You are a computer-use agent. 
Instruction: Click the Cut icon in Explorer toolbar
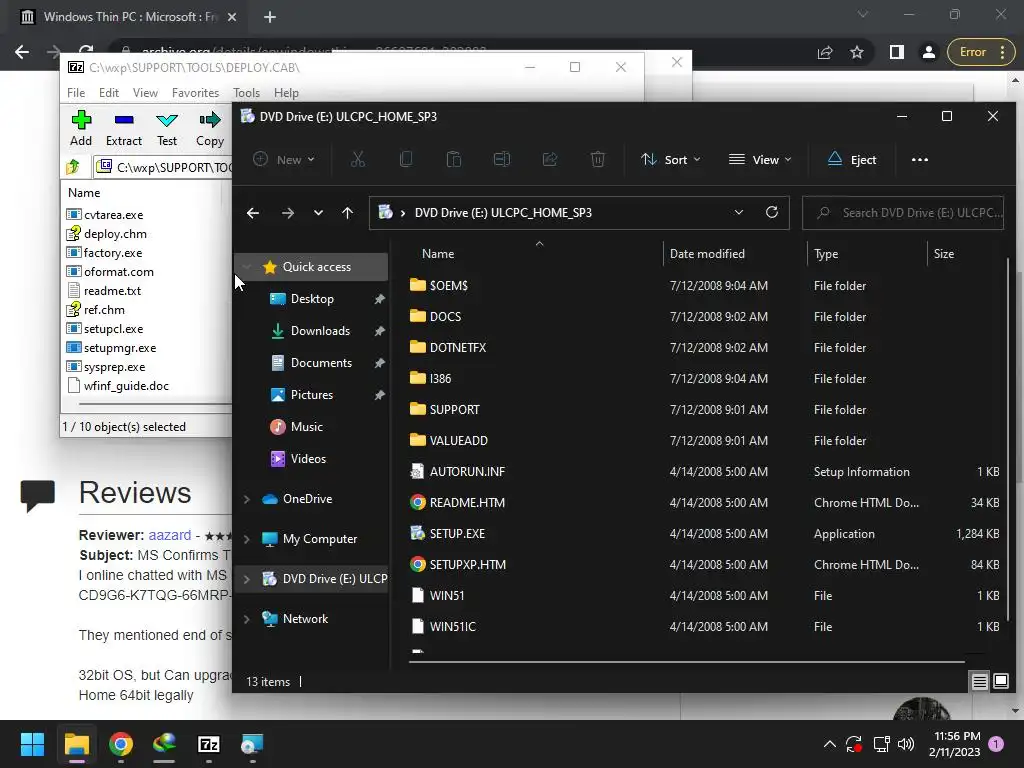click(x=358, y=159)
